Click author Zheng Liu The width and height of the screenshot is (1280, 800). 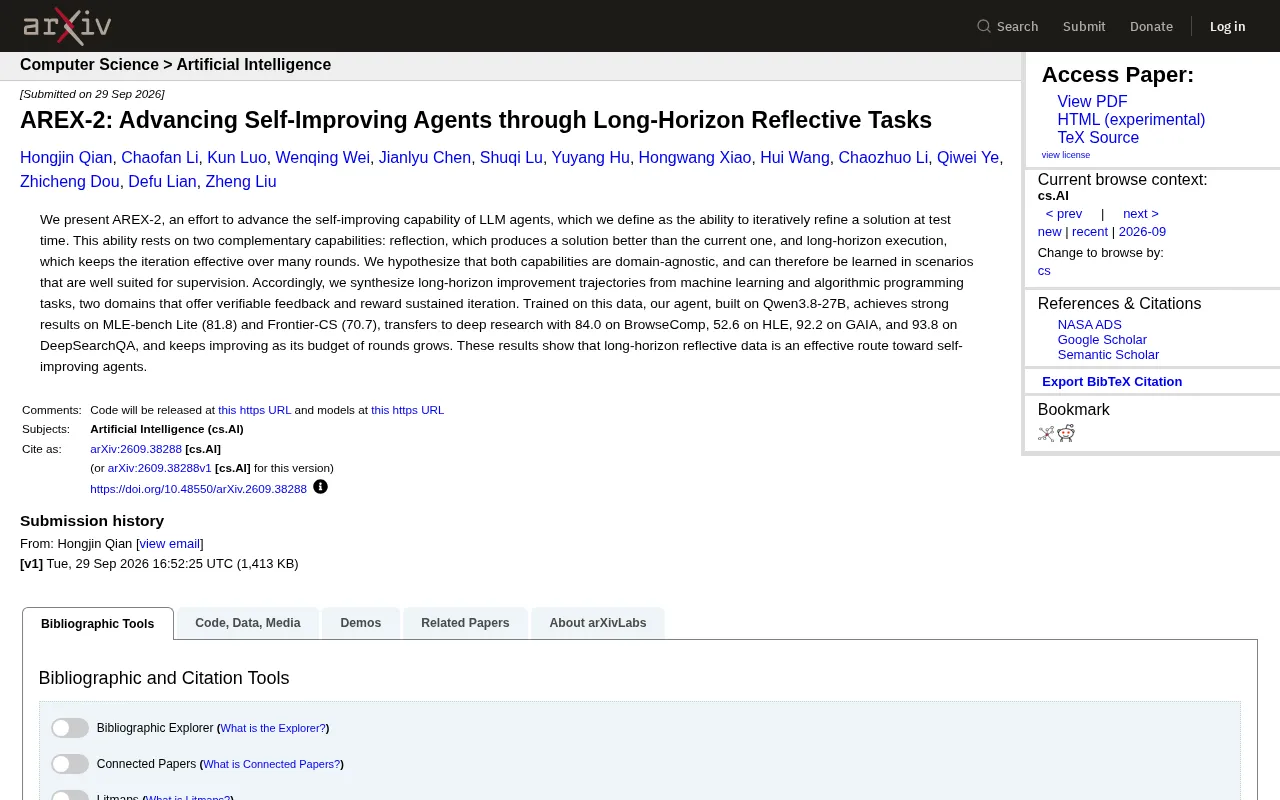241,182
